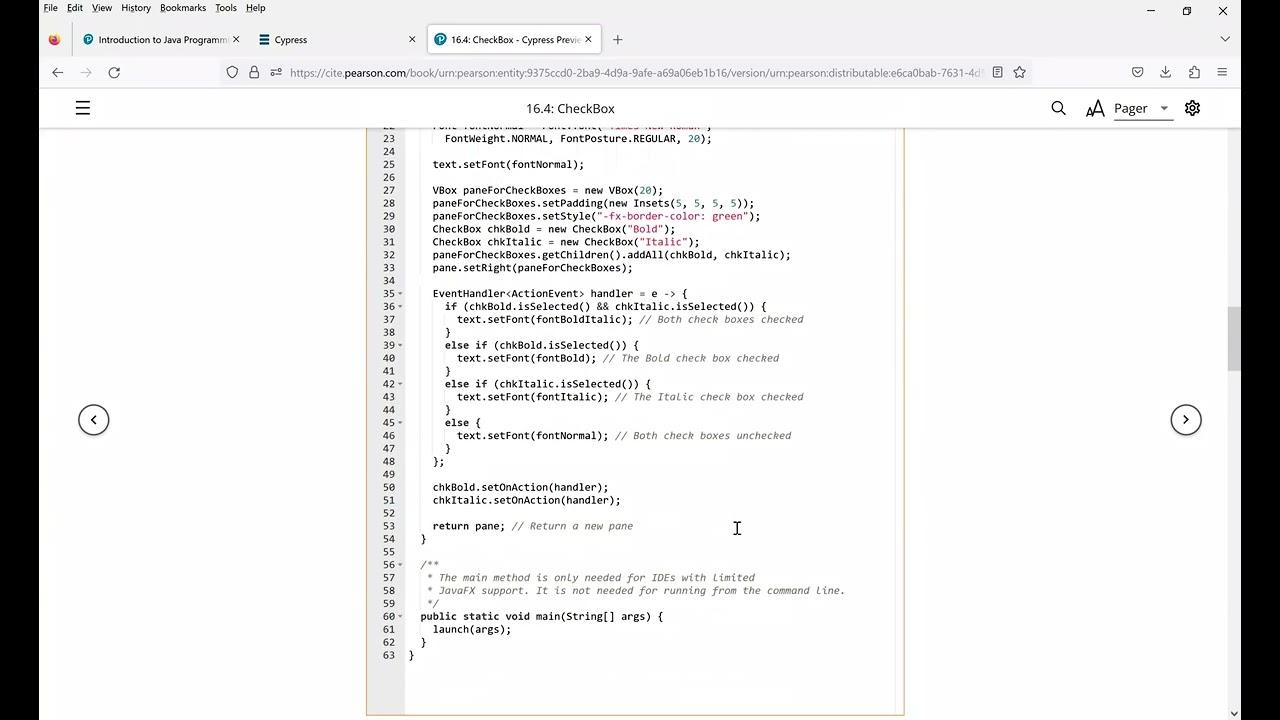The height and width of the screenshot is (720, 1280).
Task: Open a new browser tab
Action: tap(617, 40)
